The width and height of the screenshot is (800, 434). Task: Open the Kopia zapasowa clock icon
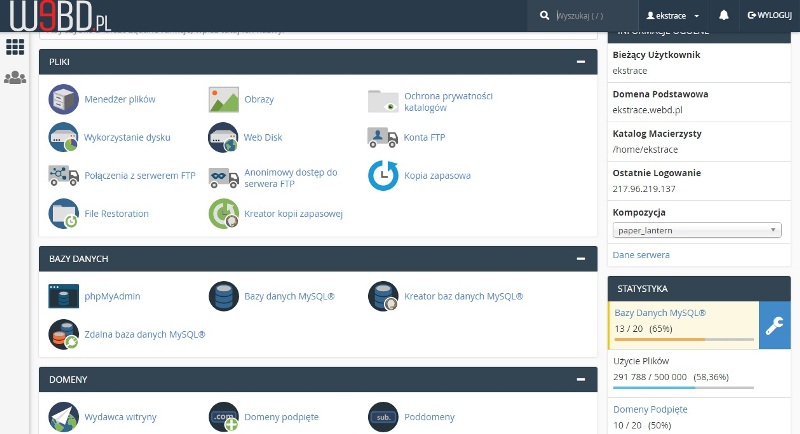[383, 175]
